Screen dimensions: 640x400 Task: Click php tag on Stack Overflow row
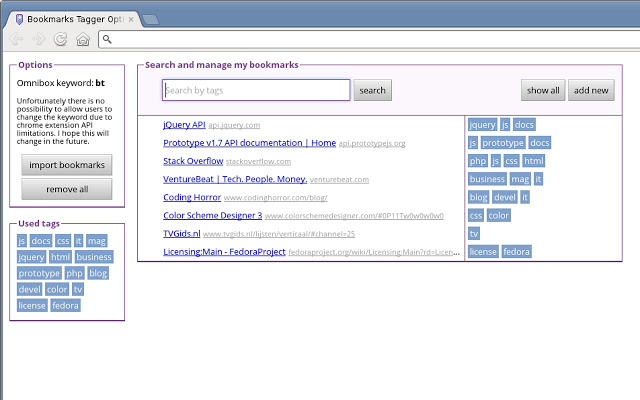pos(478,161)
